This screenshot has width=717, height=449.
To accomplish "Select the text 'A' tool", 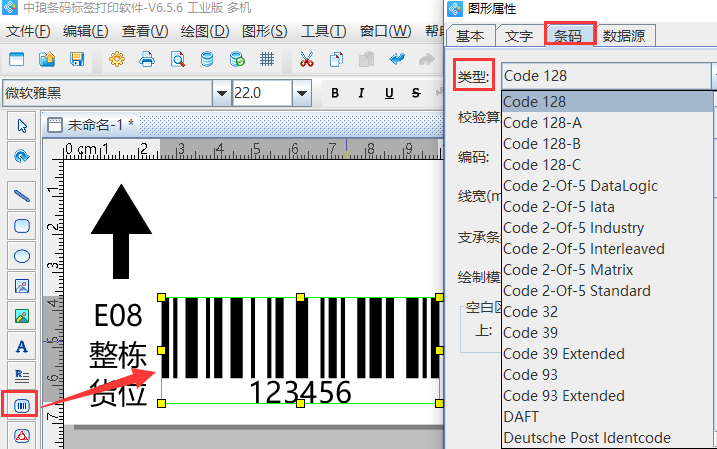I will 21,346.
